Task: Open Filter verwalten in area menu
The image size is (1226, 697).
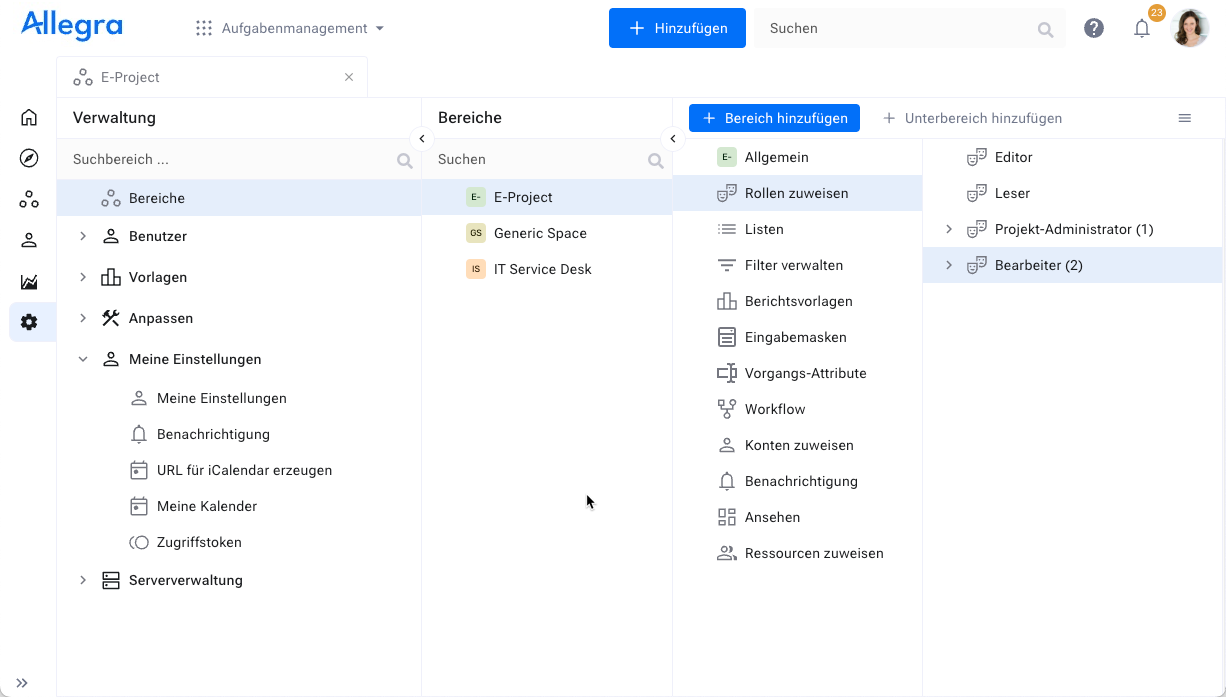Action: [793, 265]
